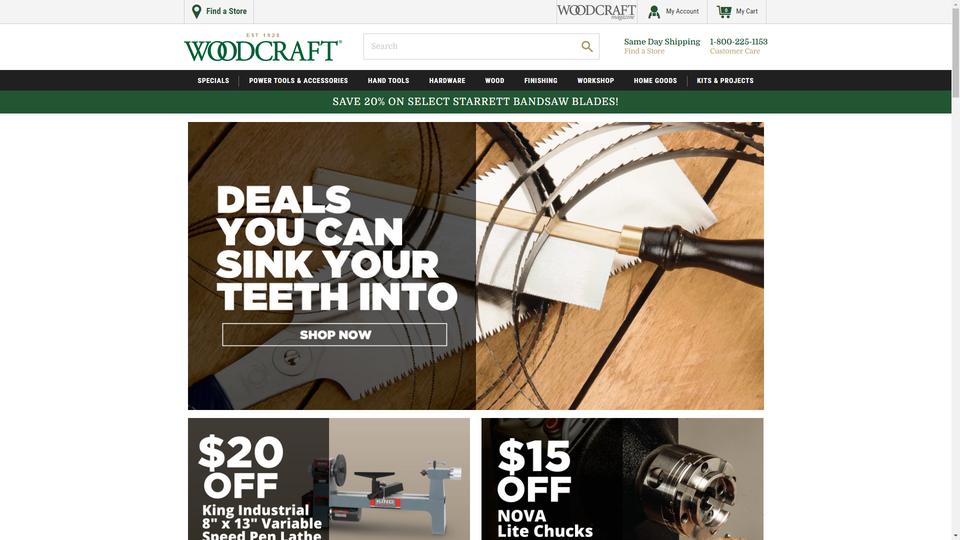Open the Finishing menu item
The height and width of the screenshot is (540, 960).
click(x=541, y=81)
